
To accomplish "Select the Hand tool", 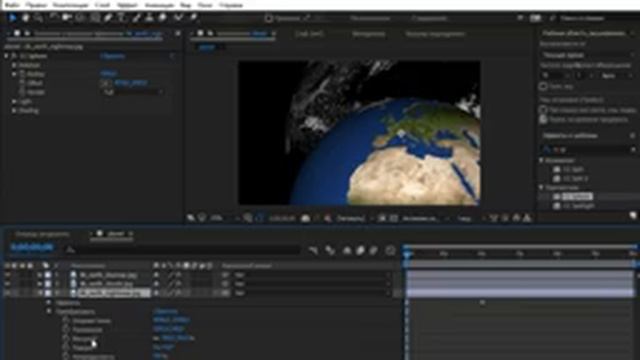I will coord(25,18).
